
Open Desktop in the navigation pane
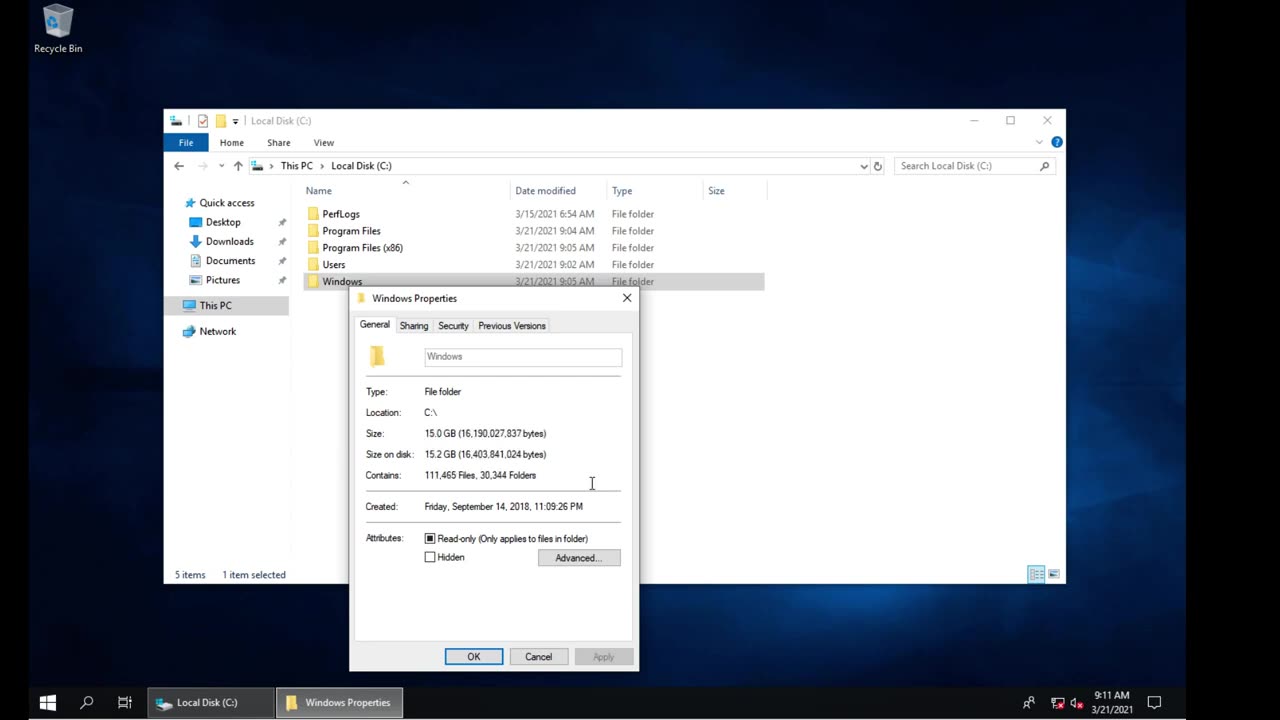223,222
